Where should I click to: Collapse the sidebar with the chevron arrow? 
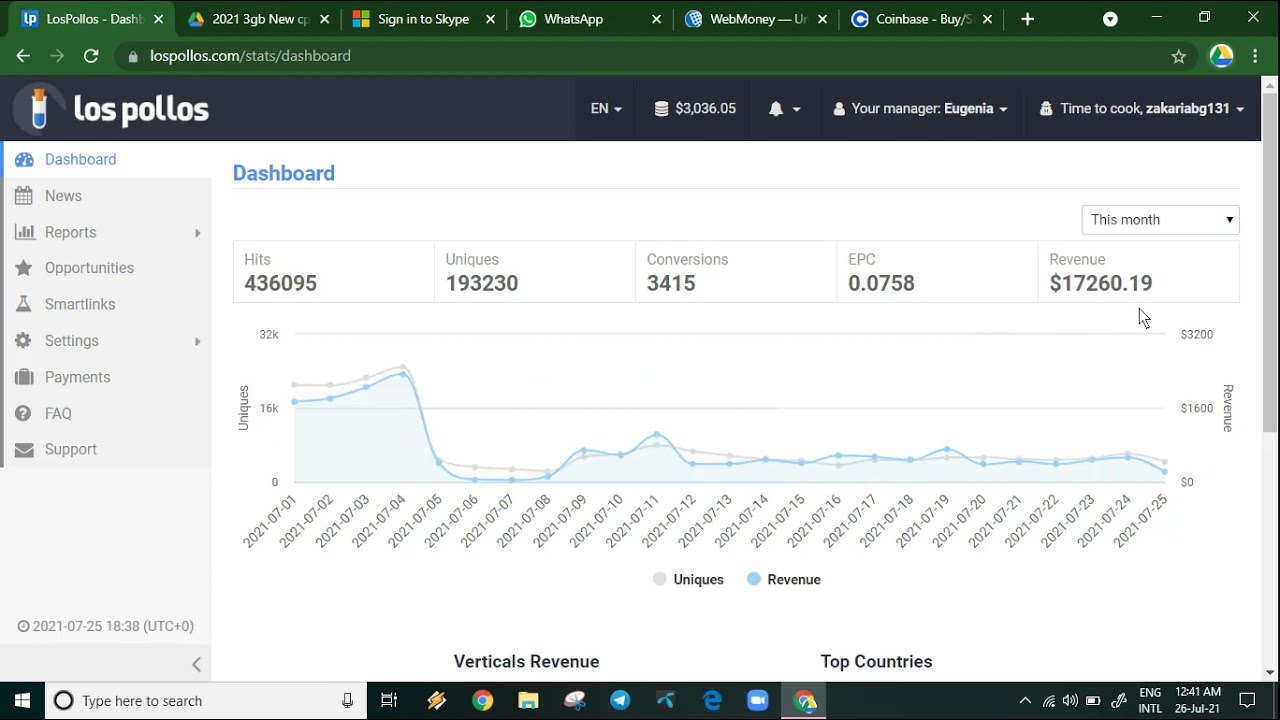tap(196, 664)
